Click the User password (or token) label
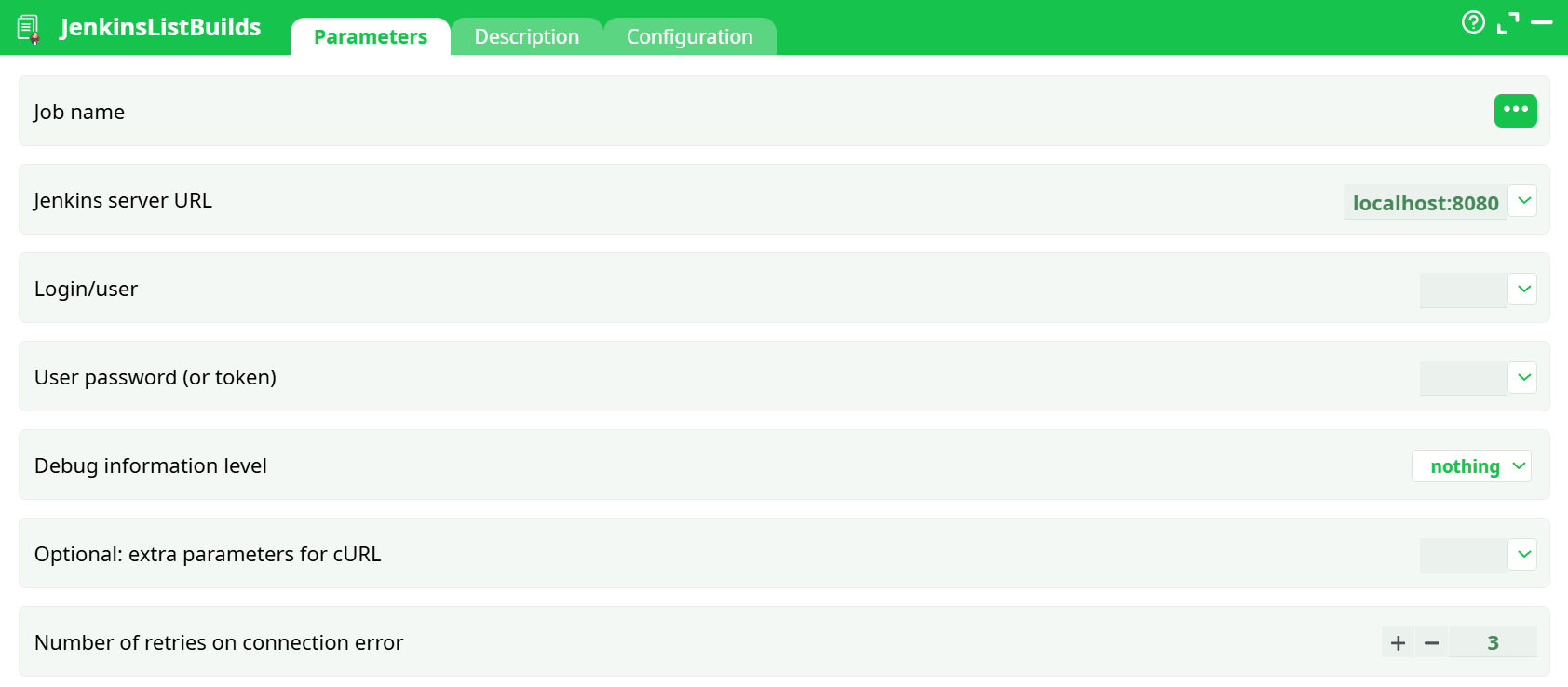1568x687 pixels. tap(155, 377)
